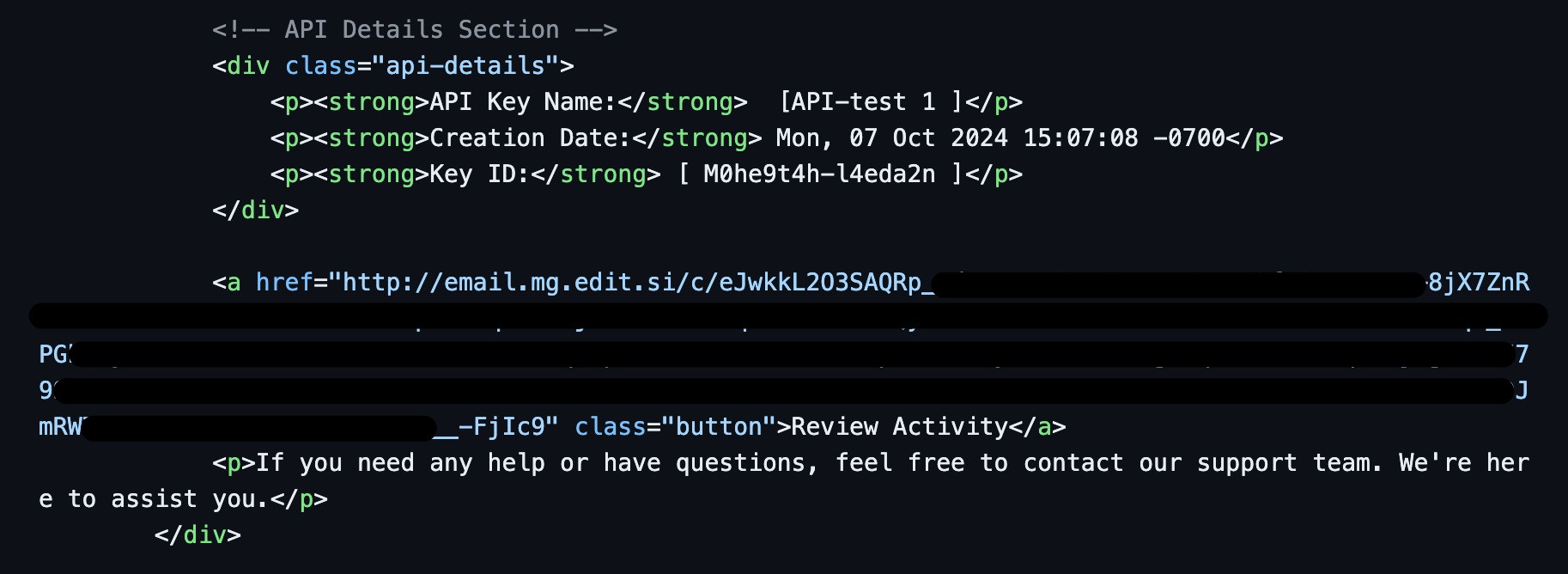Click the Mon, 07 Oct 2024 date value

891,137
